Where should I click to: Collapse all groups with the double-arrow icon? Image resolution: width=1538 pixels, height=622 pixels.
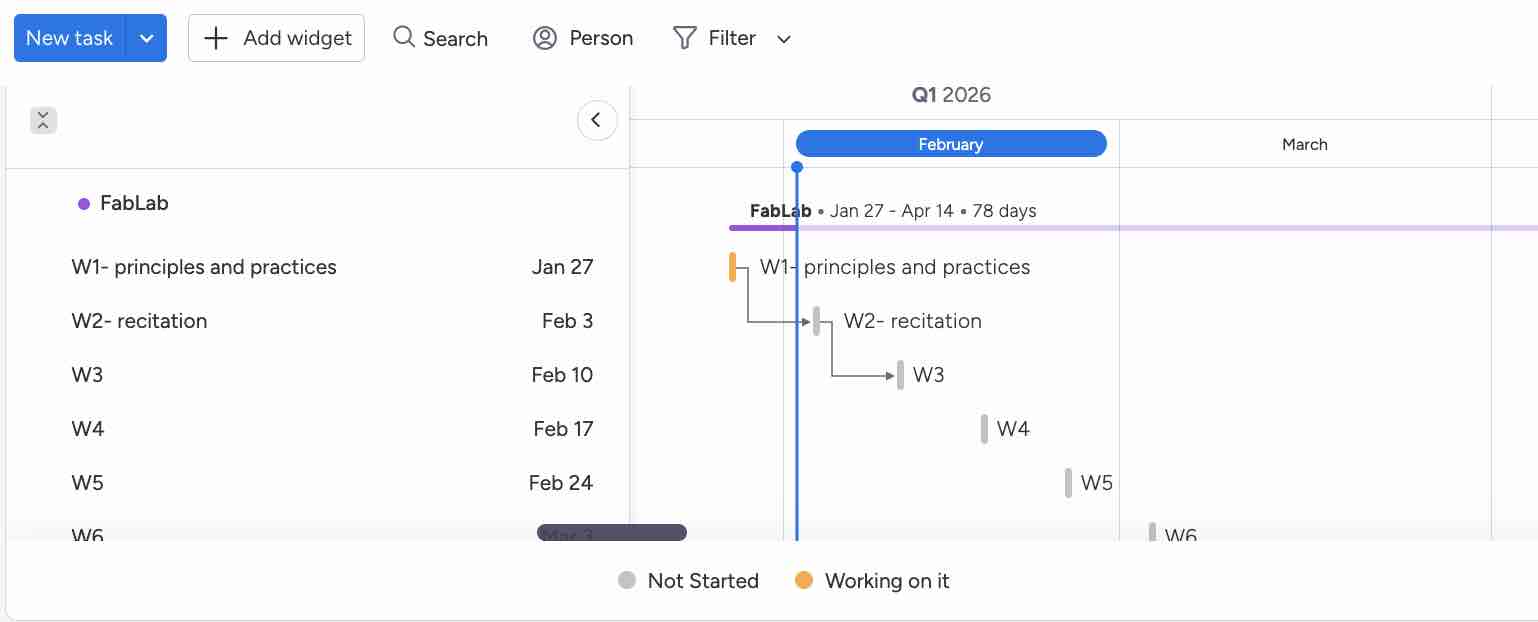pyautogui.click(x=43, y=120)
